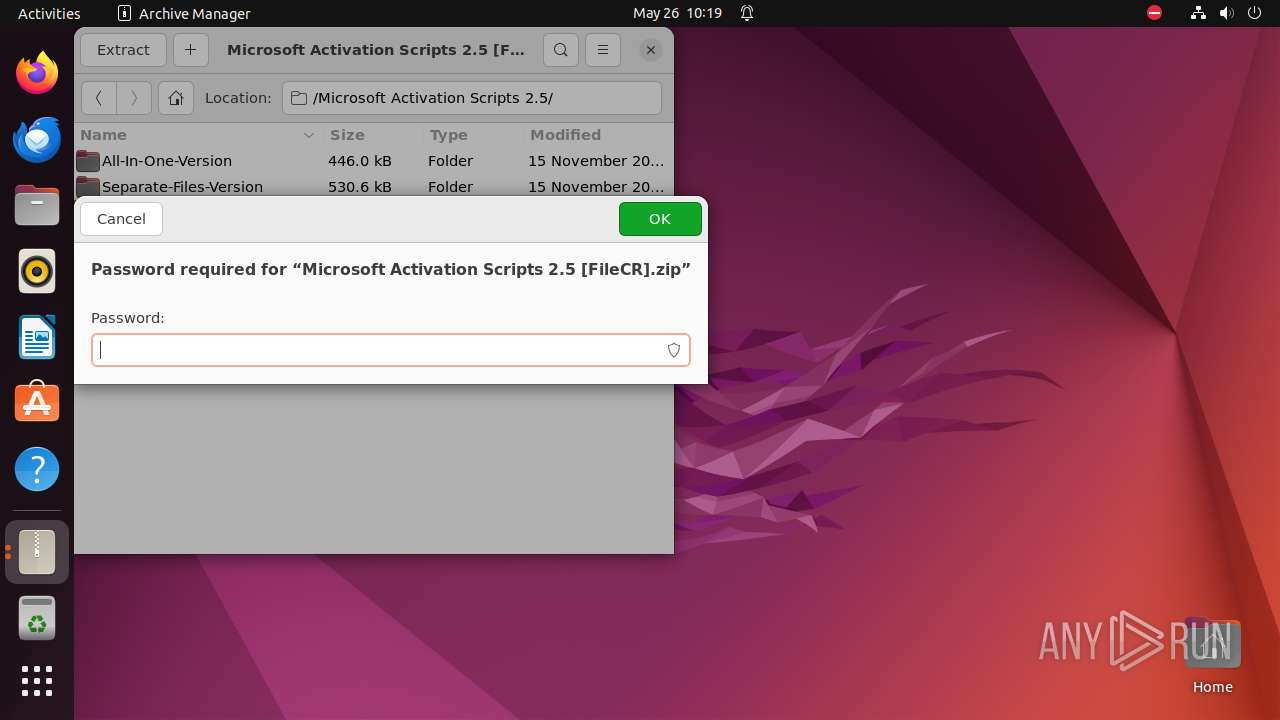
Task: Go forward to next location
Action: pyautogui.click(x=134, y=98)
